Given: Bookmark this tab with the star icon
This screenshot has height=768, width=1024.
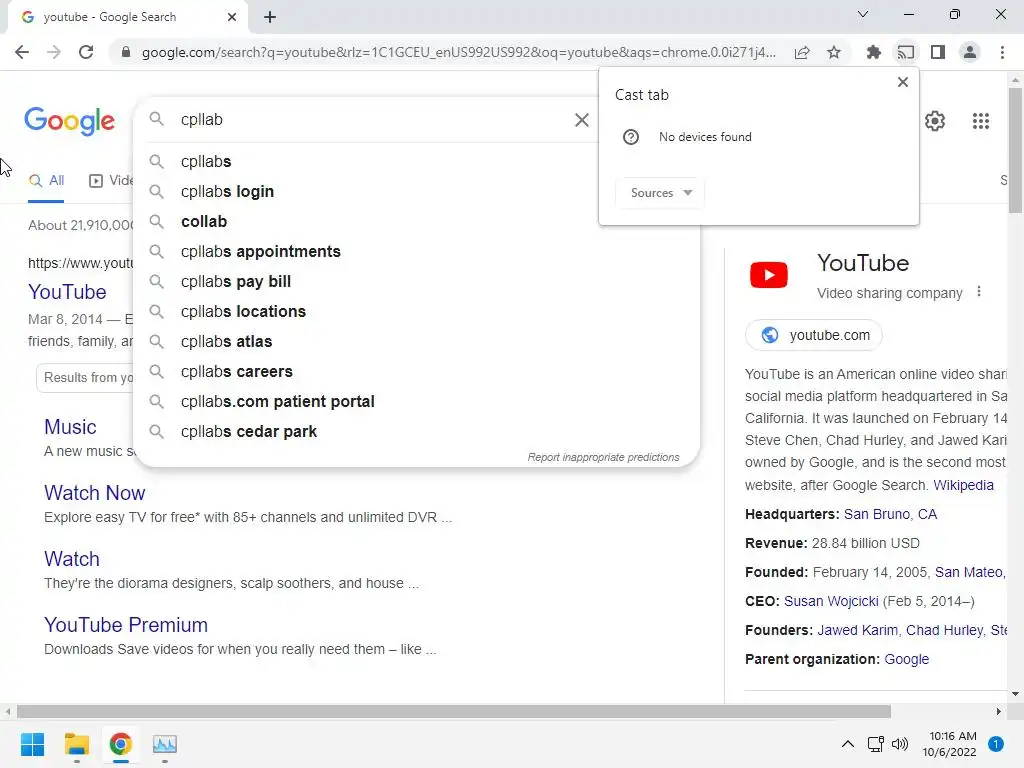Looking at the screenshot, I should (x=834, y=52).
